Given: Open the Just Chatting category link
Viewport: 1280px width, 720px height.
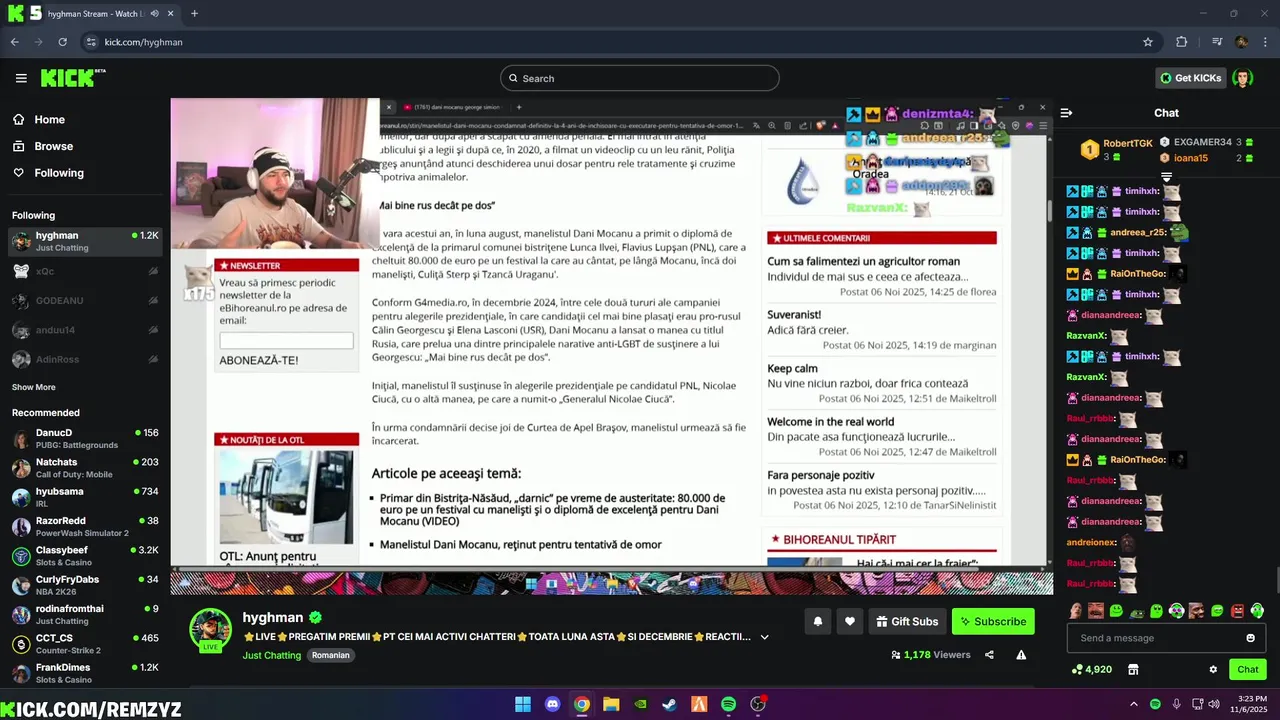Looking at the screenshot, I should point(271,655).
